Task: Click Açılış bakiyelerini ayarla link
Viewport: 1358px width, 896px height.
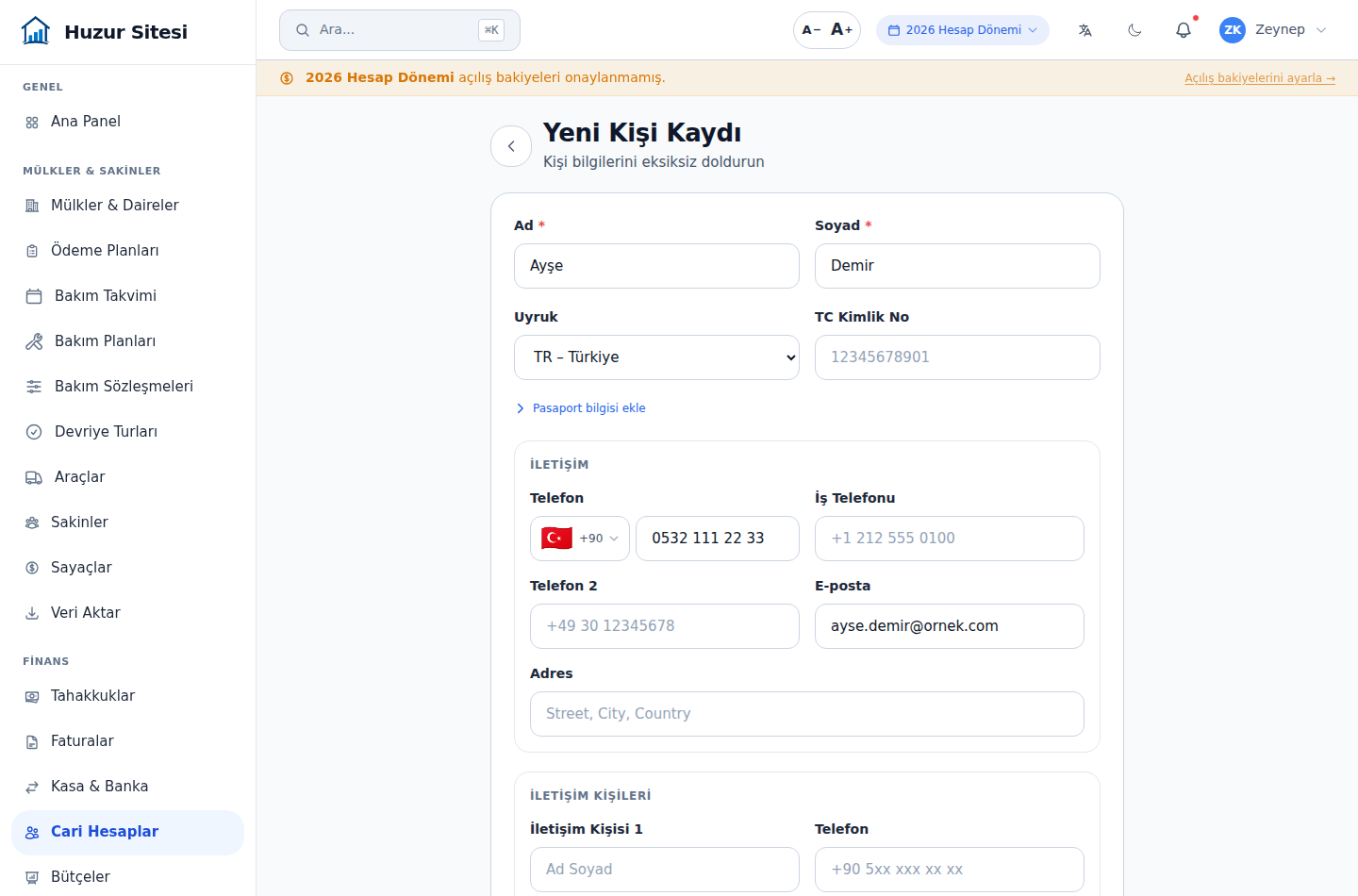Action: (1260, 78)
